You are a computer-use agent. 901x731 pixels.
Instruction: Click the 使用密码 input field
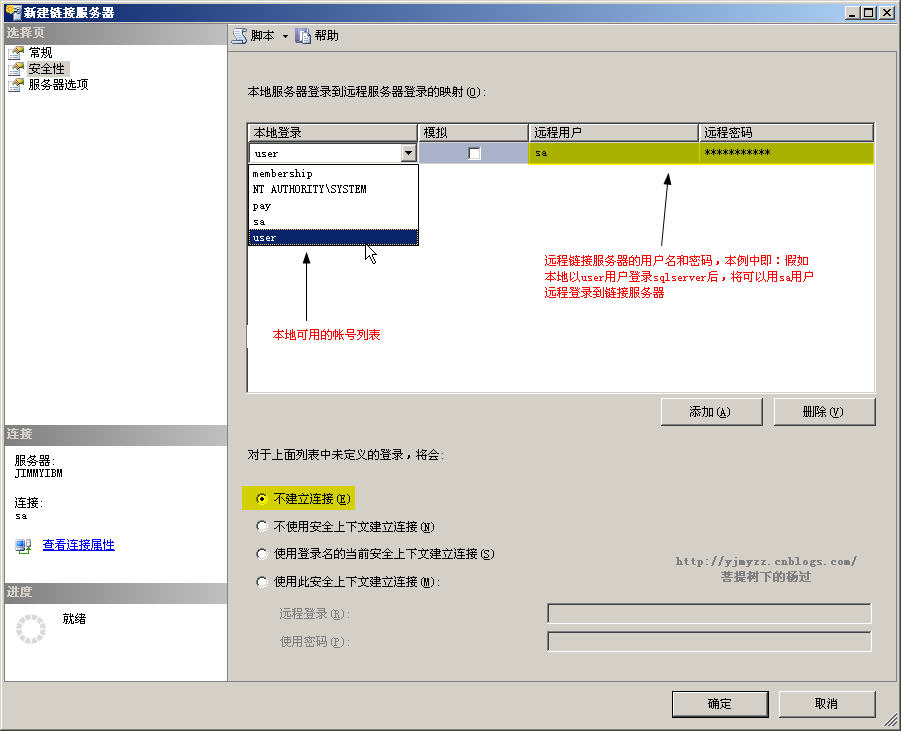pos(710,641)
